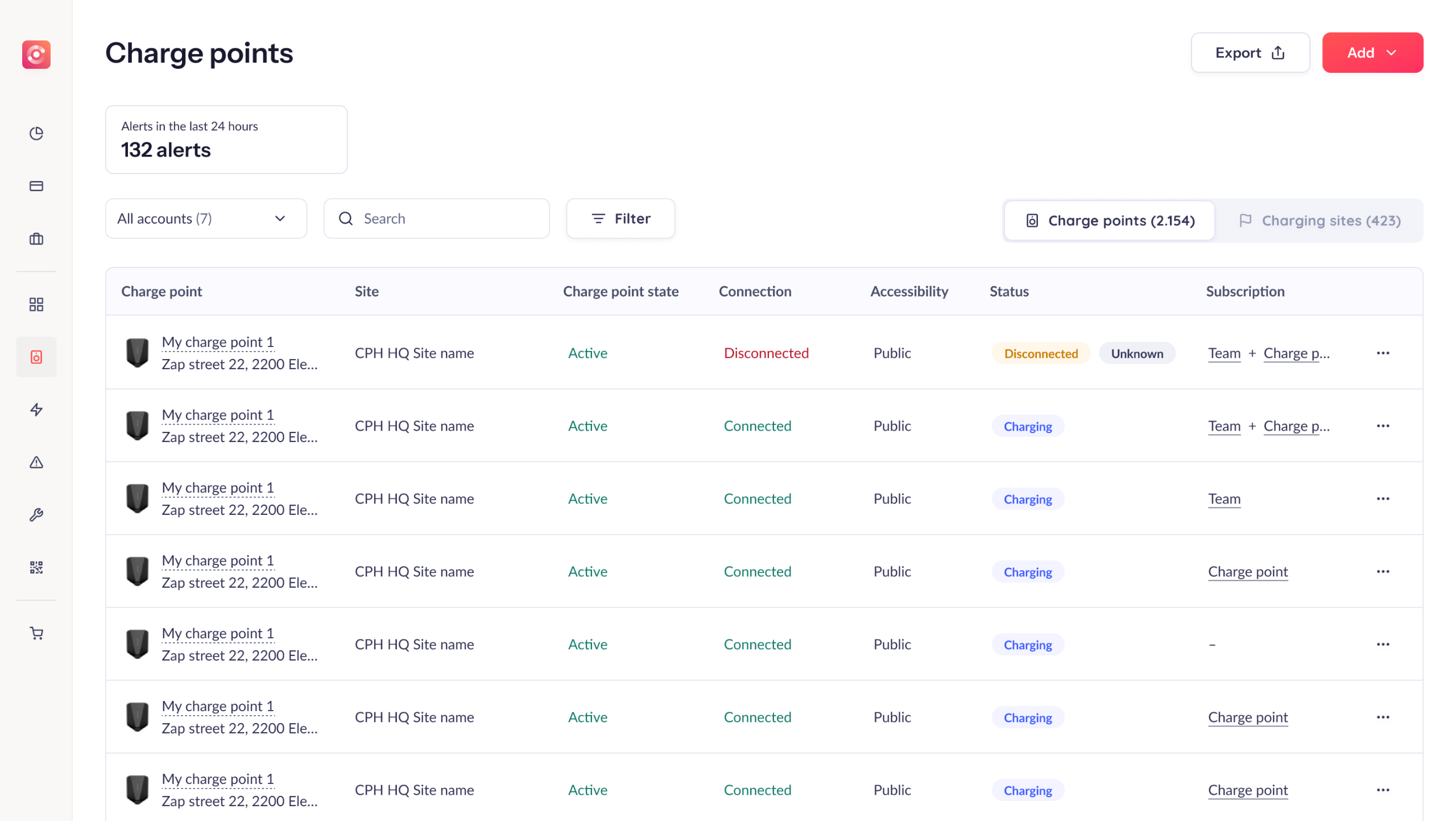Open the shopping cart sidebar icon
This screenshot has height=821, width=1456.
point(36,633)
